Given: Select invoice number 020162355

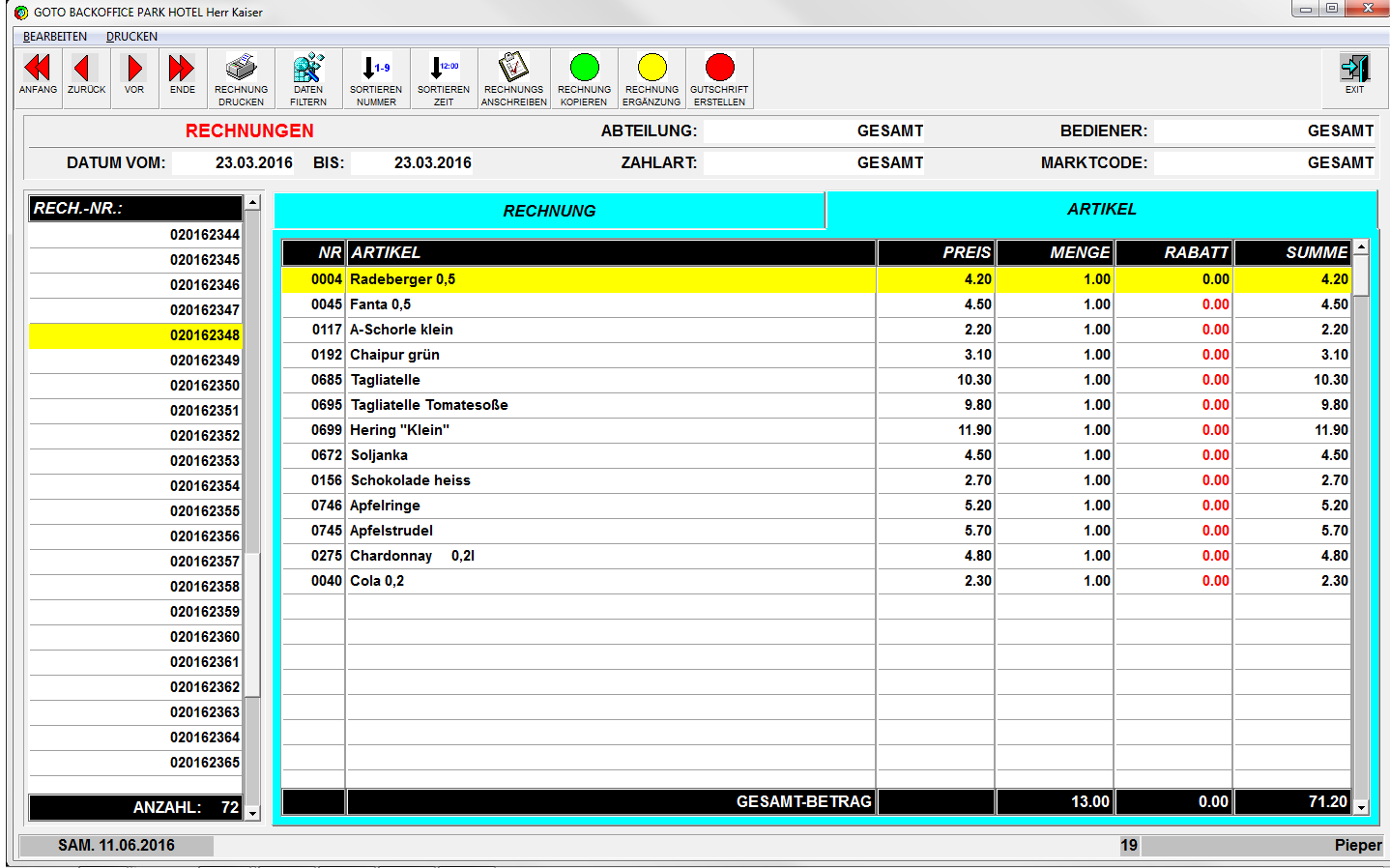Looking at the screenshot, I should click(135, 511).
